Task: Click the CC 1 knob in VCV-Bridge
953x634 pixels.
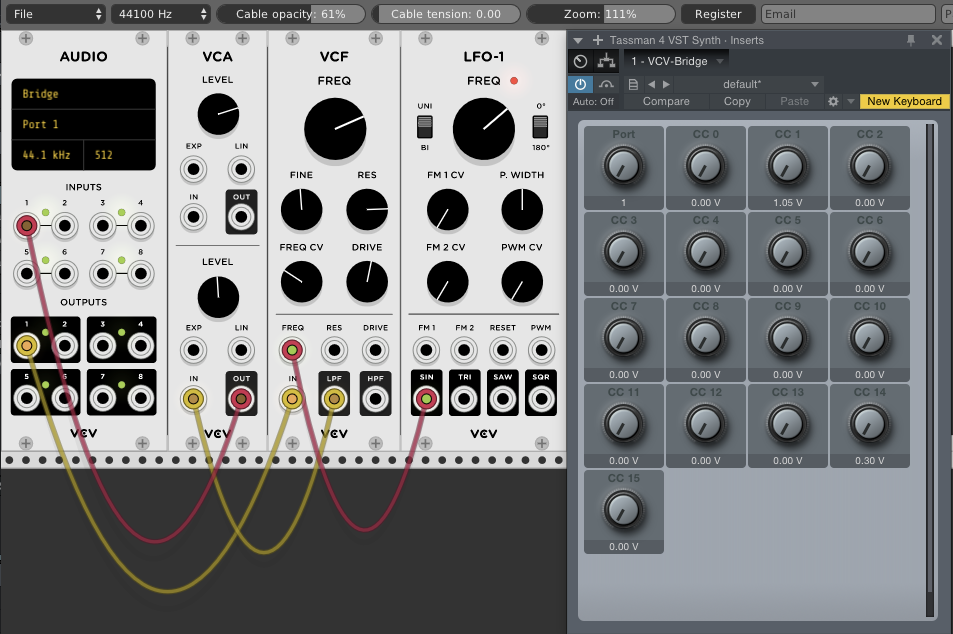Action: (787, 167)
